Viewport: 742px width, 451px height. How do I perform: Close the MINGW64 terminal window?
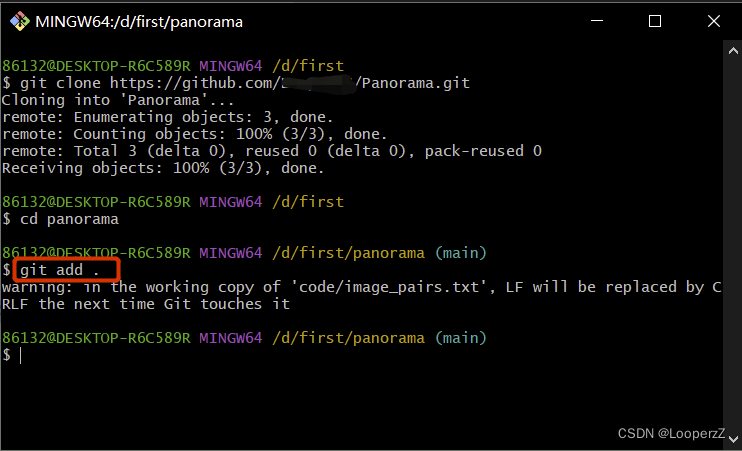714,21
